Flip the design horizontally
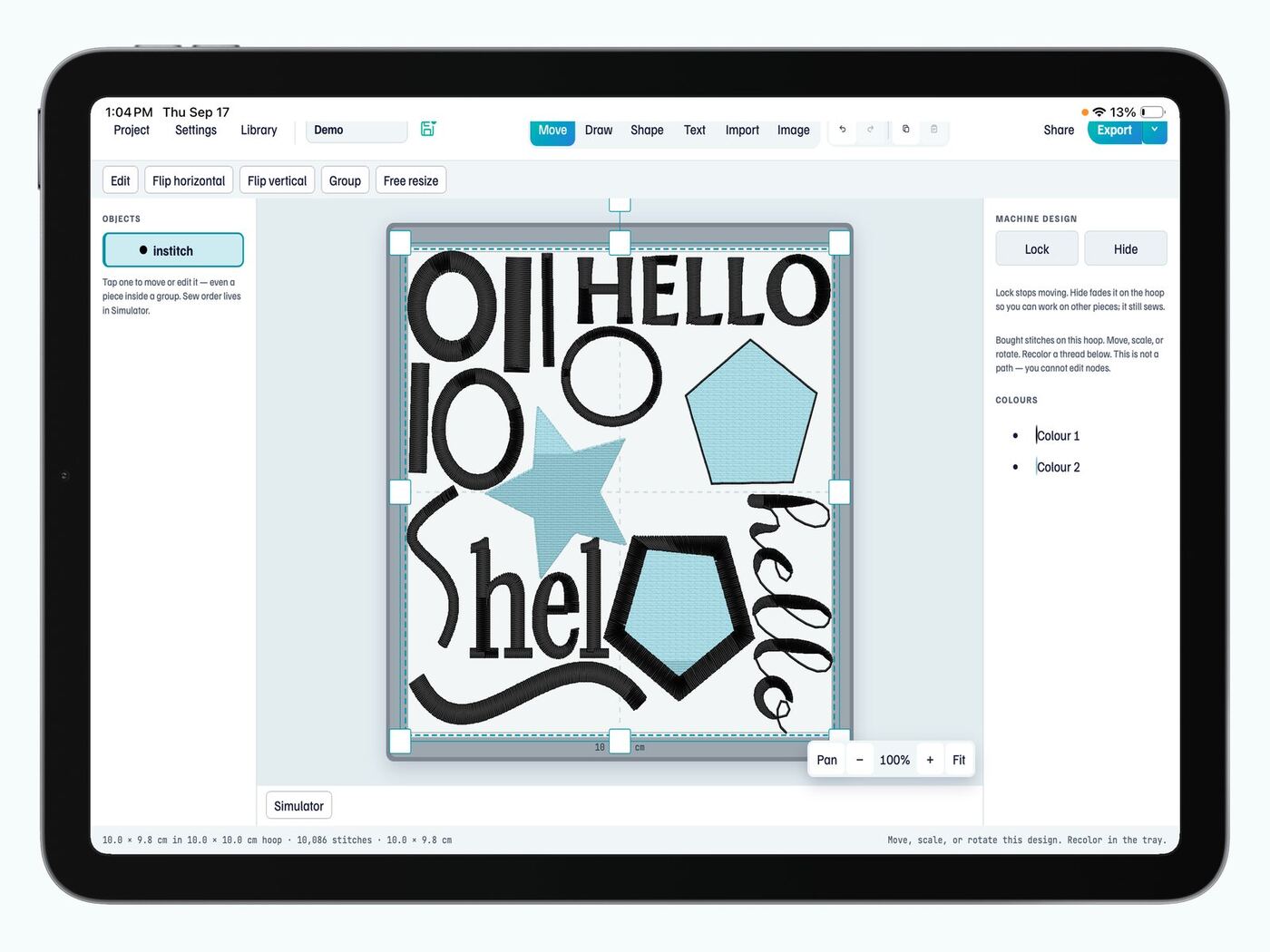This screenshot has height=952, width=1270. coord(189,180)
